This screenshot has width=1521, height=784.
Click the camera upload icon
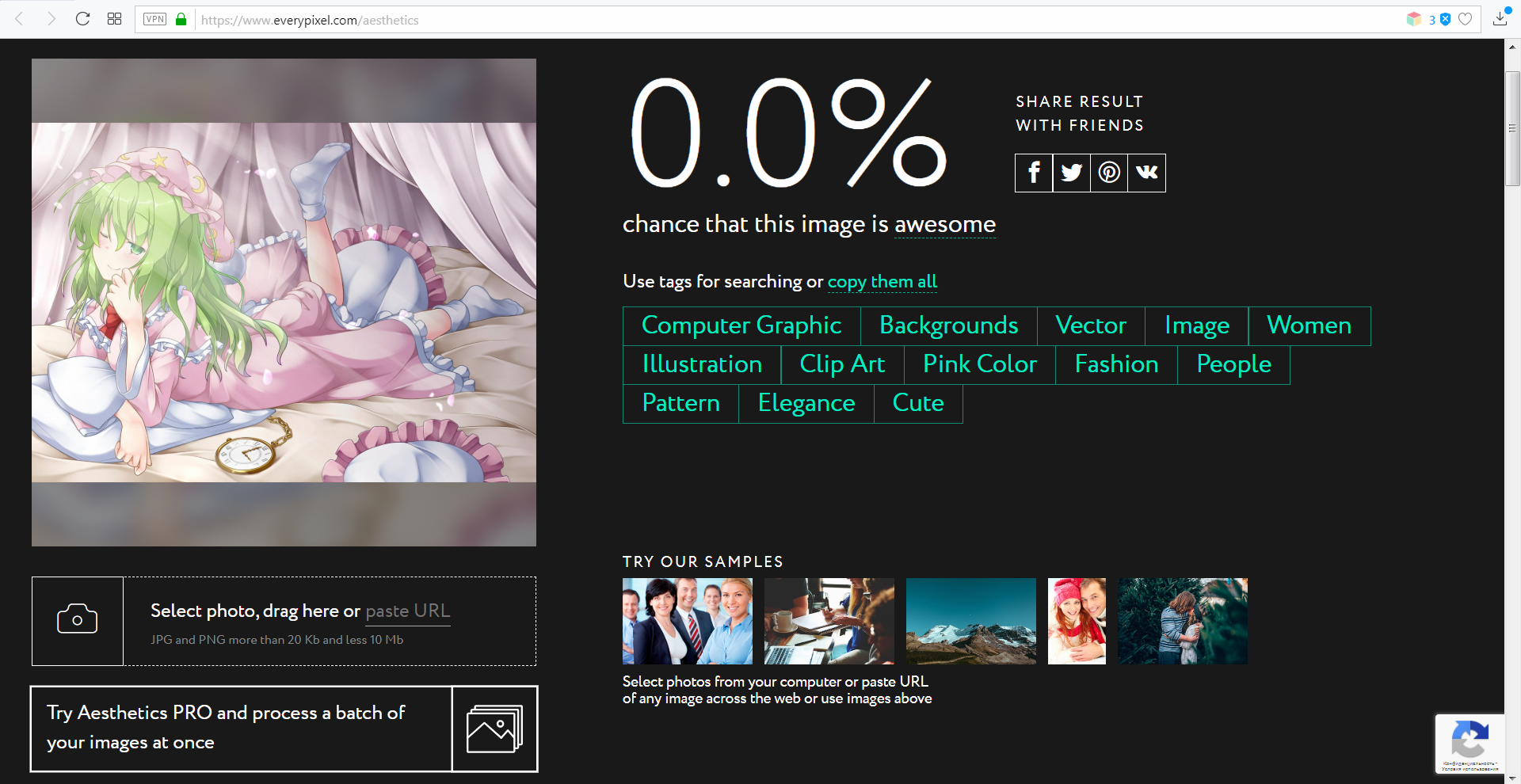(x=78, y=620)
